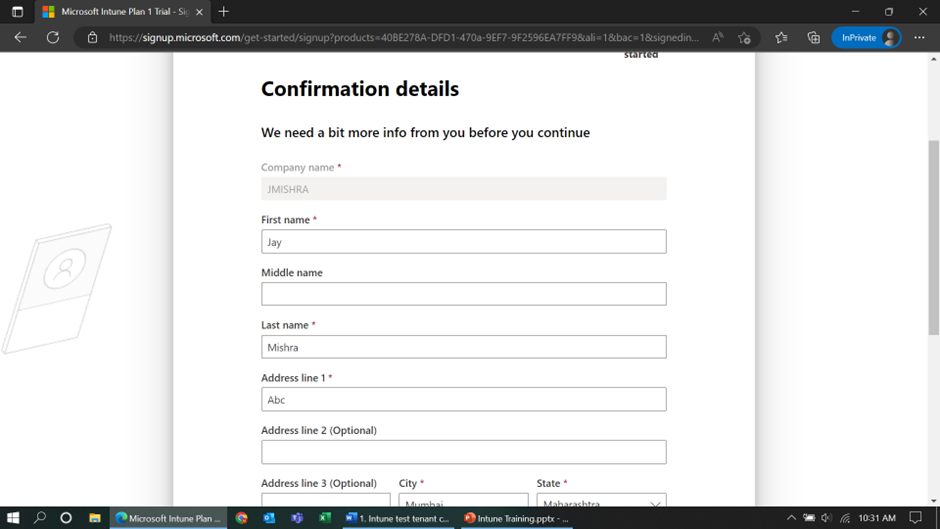The height and width of the screenshot is (529, 940).
Task: Select the Microsoft Intune Plan 1 Trial tab
Action: tap(124, 11)
